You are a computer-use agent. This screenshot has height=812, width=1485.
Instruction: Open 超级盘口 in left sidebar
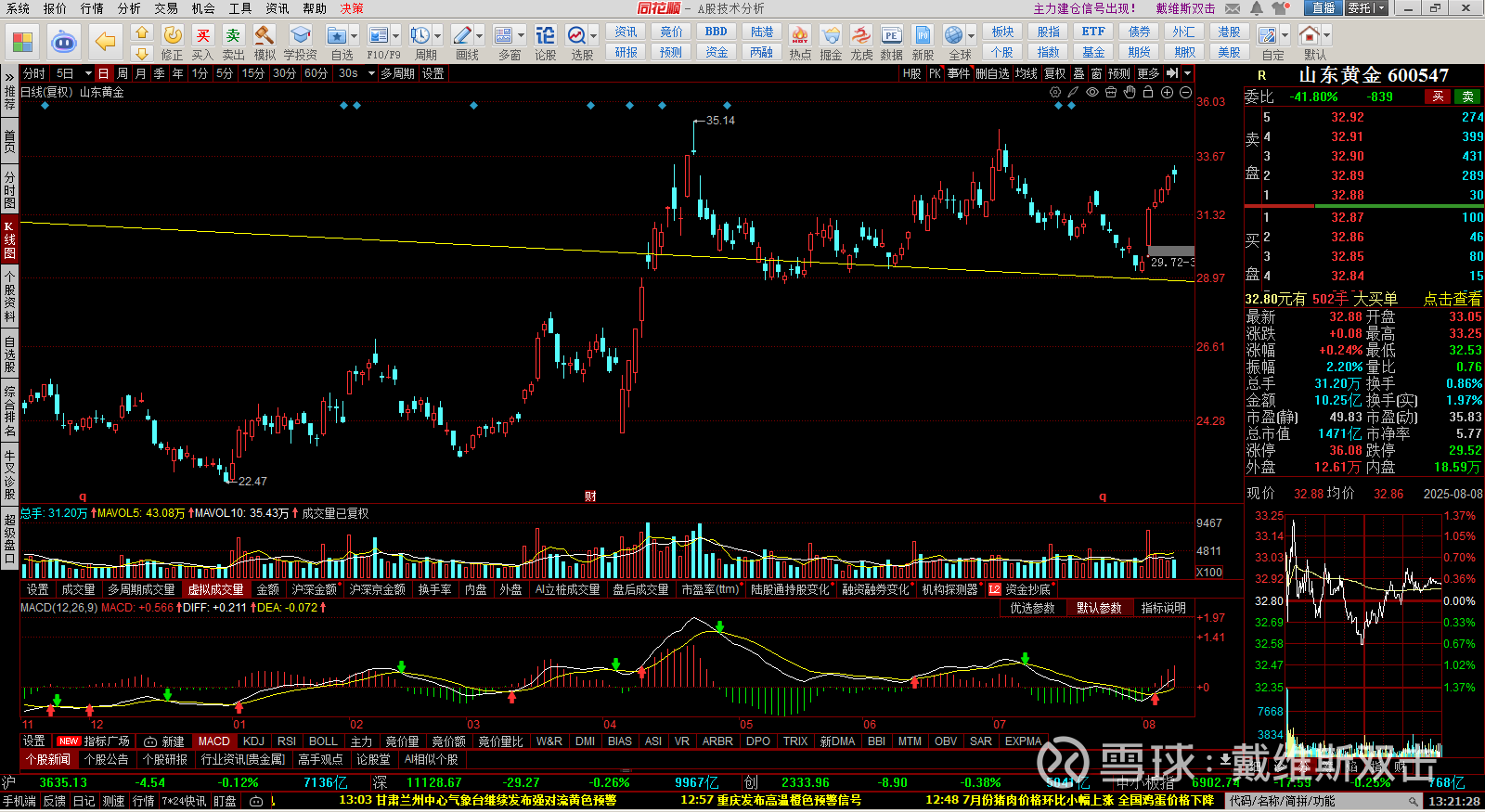(x=9, y=538)
